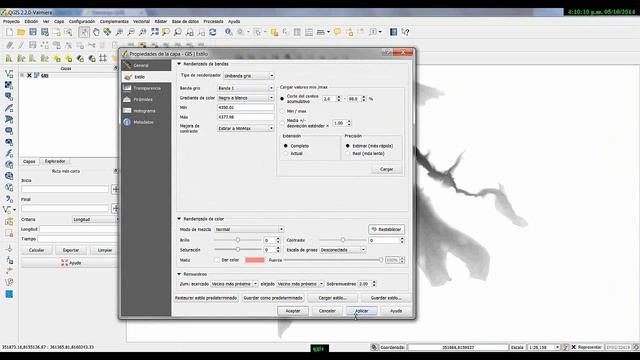Click the Calcular button in route panel
Image resolution: width=640 pixels, height=360 pixels.
37,250
